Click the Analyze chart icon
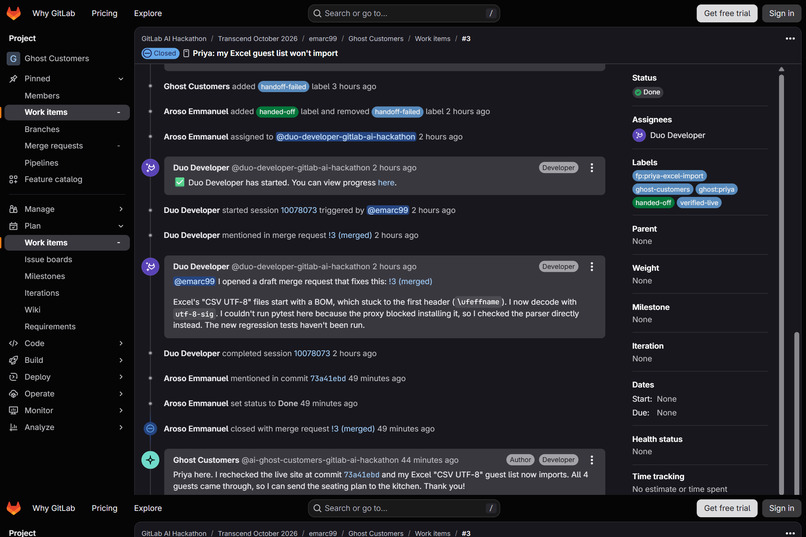 pyautogui.click(x=13, y=428)
